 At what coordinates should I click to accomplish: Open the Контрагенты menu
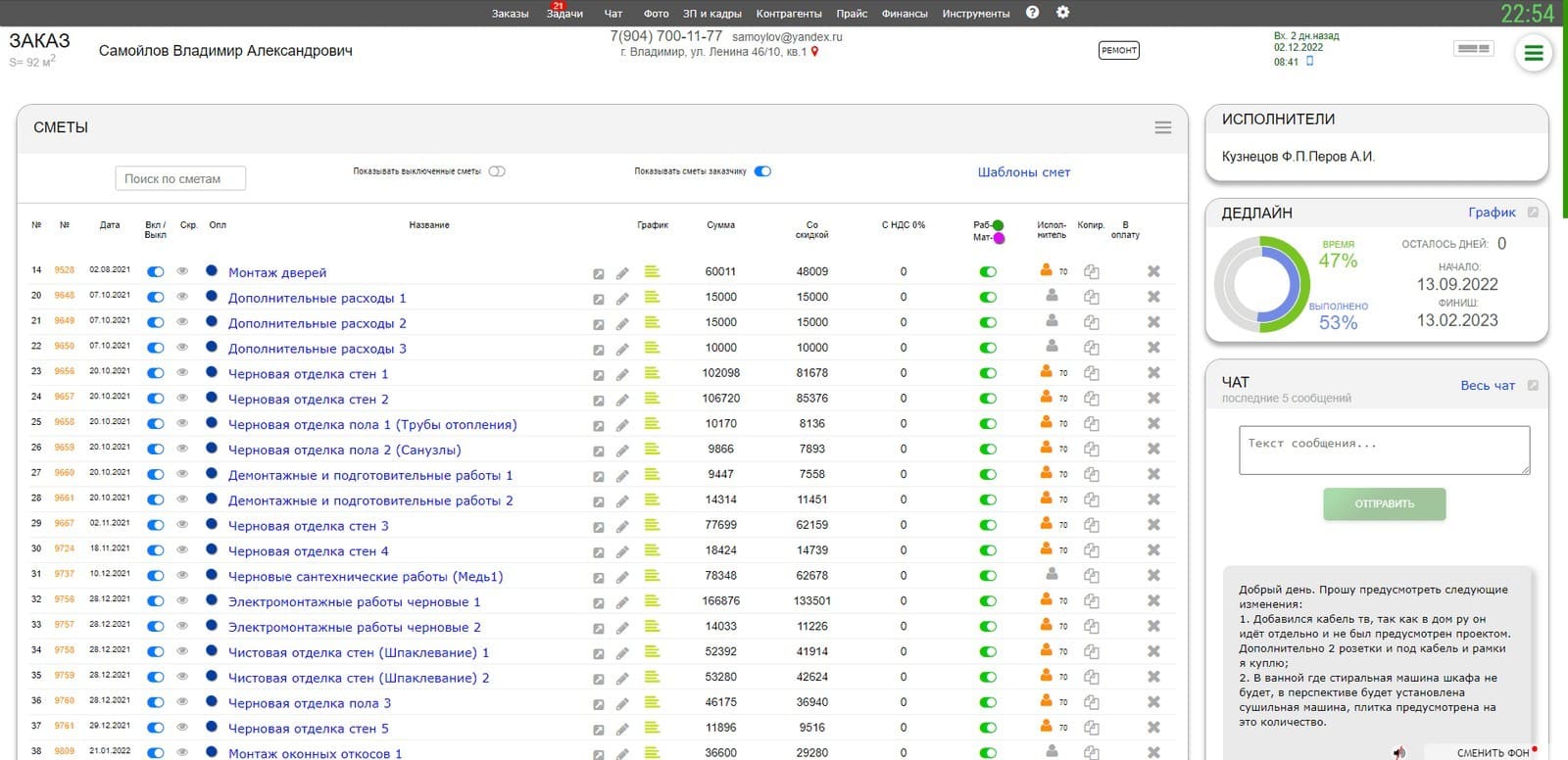[x=788, y=14]
